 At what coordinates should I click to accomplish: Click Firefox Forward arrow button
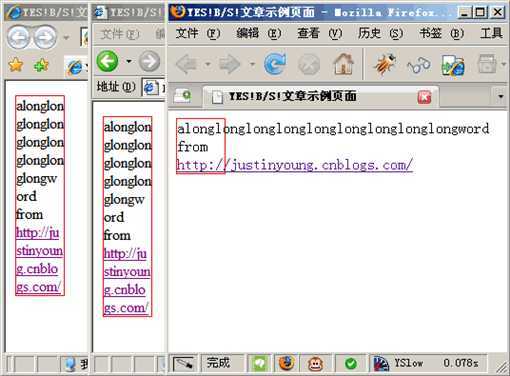230,64
